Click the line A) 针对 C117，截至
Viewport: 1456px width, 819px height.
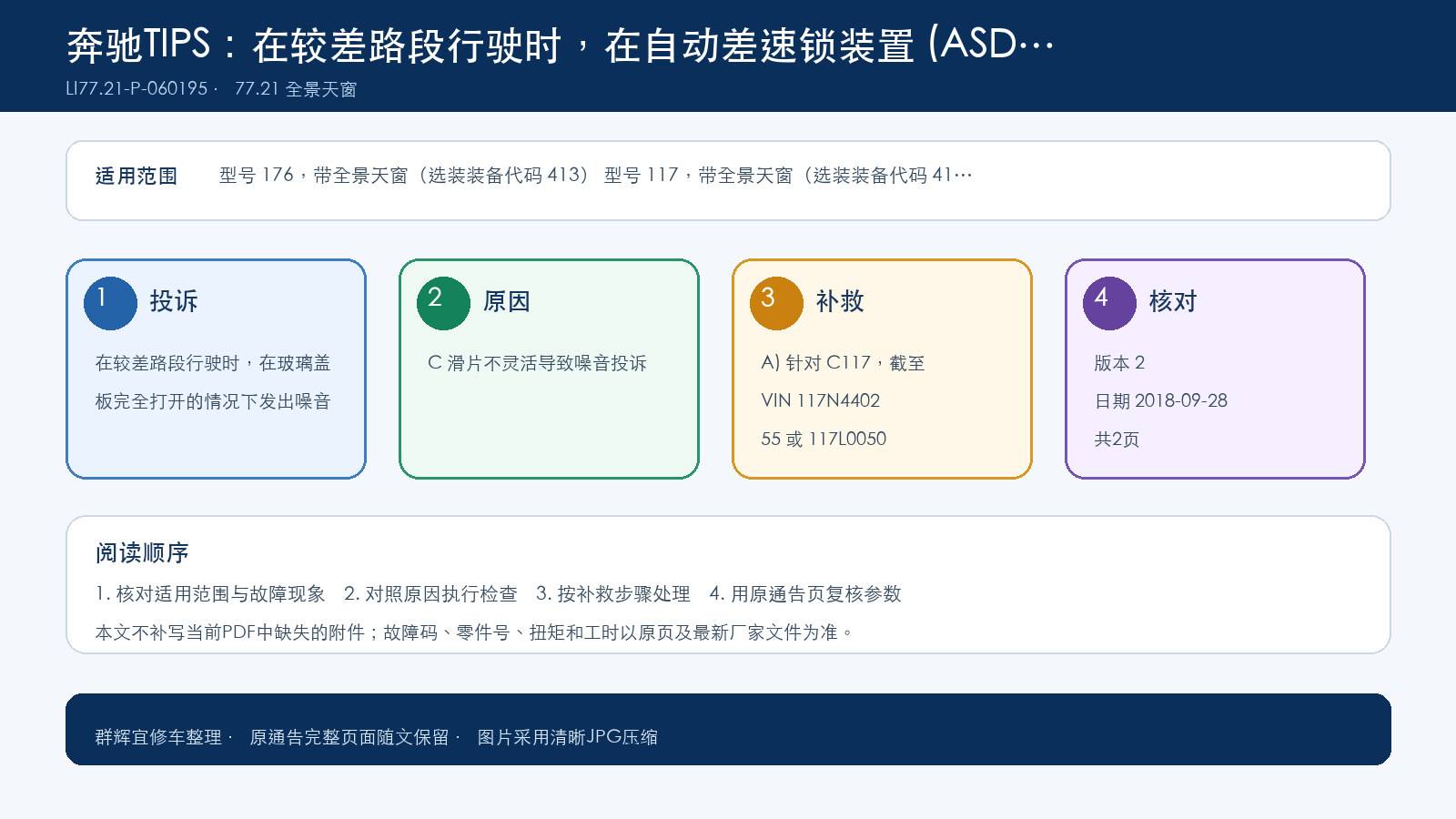(x=843, y=363)
